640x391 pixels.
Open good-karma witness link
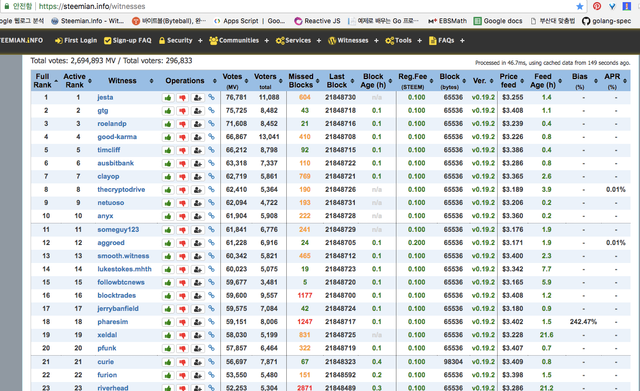point(117,137)
